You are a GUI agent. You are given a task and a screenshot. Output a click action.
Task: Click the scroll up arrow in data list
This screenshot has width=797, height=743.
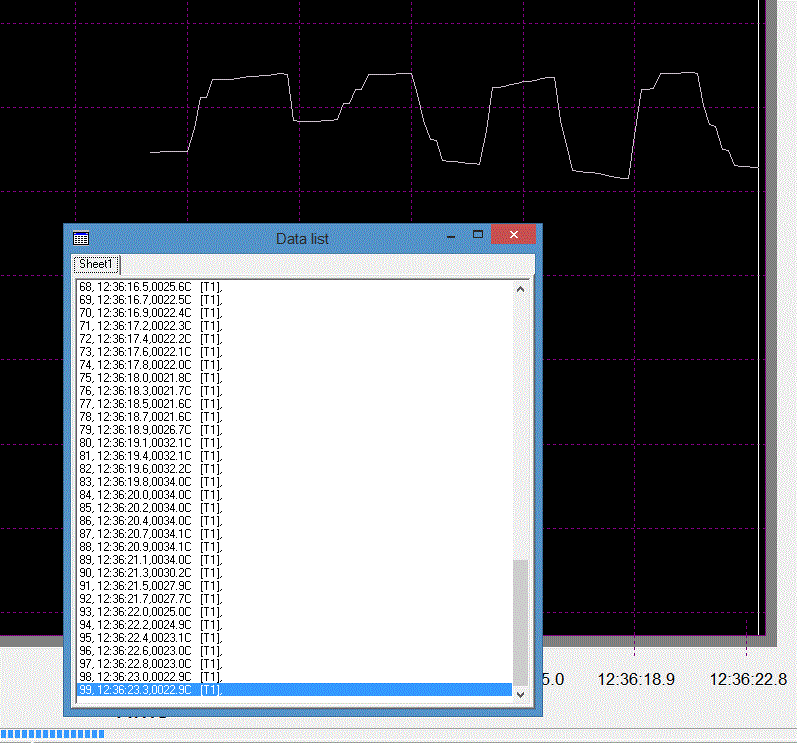[x=520, y=289]
